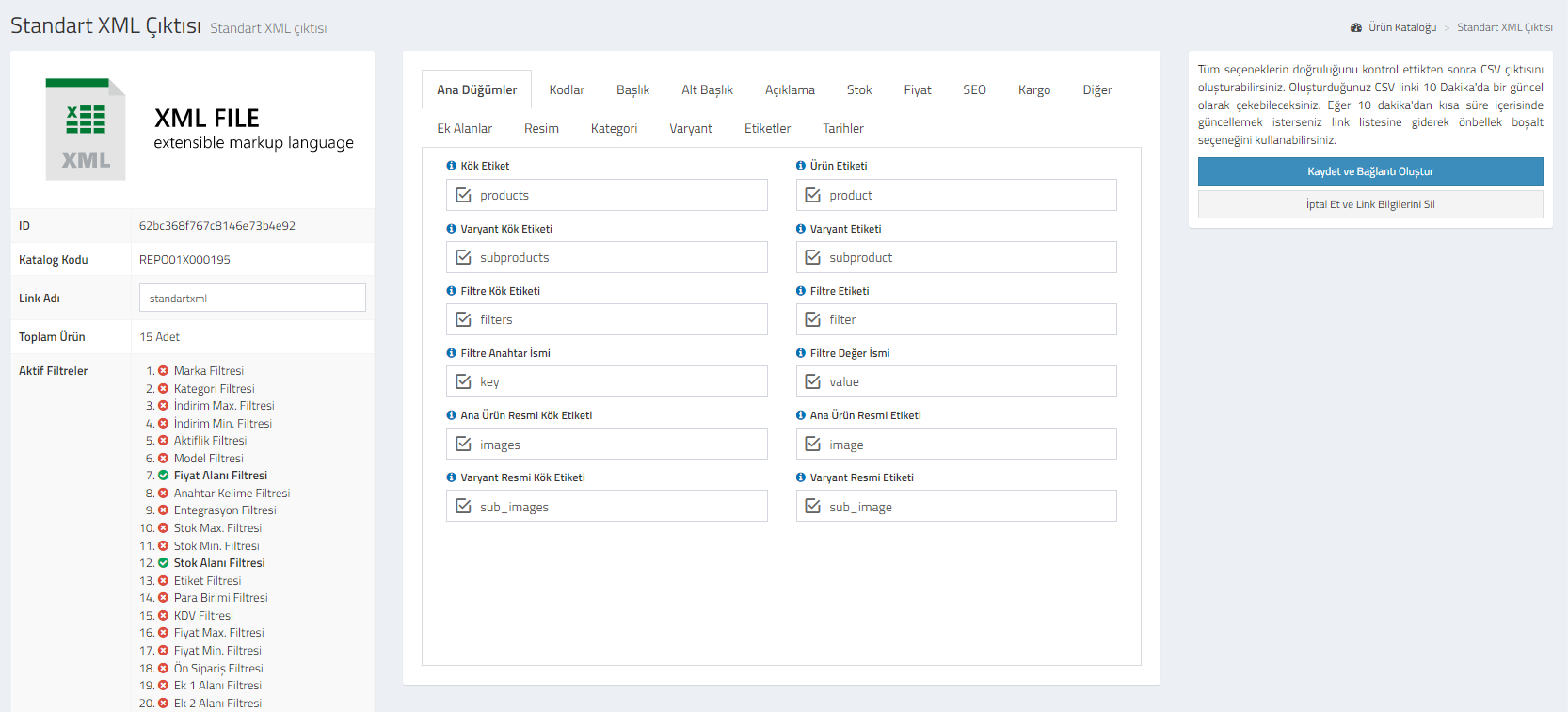Click info icon next to Varyant Resmi Kök Etiketi
The image size is (1568, 712).
[451, 477]
